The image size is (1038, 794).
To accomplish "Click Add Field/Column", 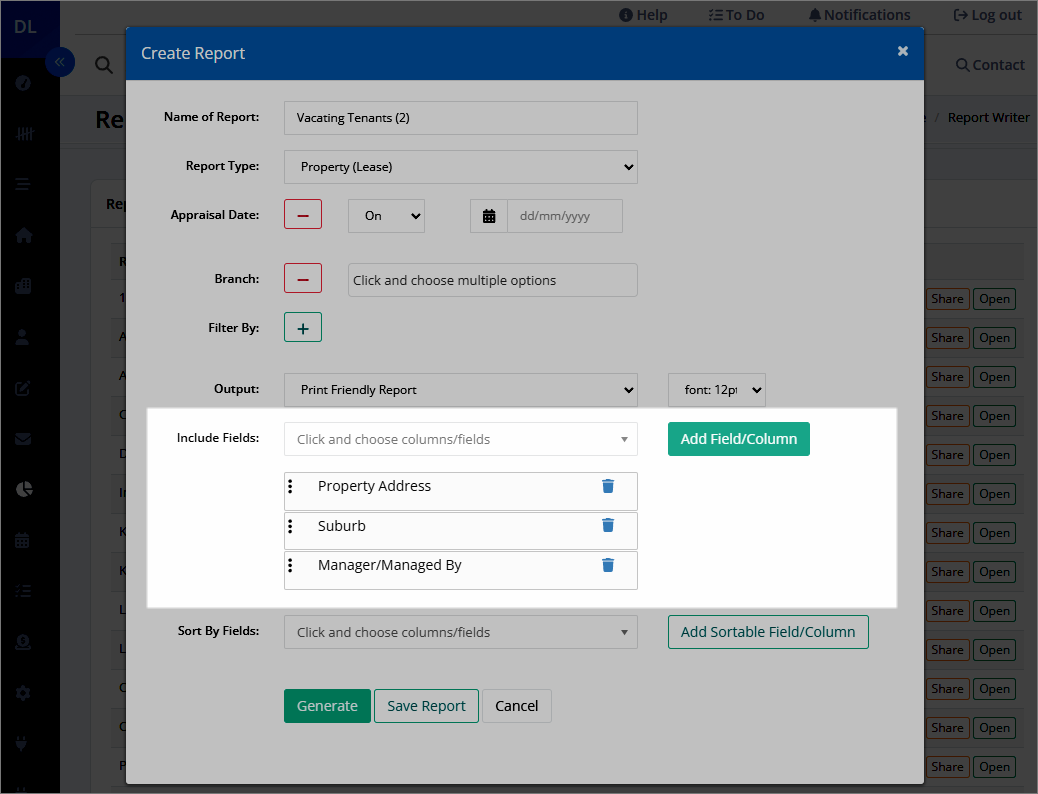I will coord(738,438).
